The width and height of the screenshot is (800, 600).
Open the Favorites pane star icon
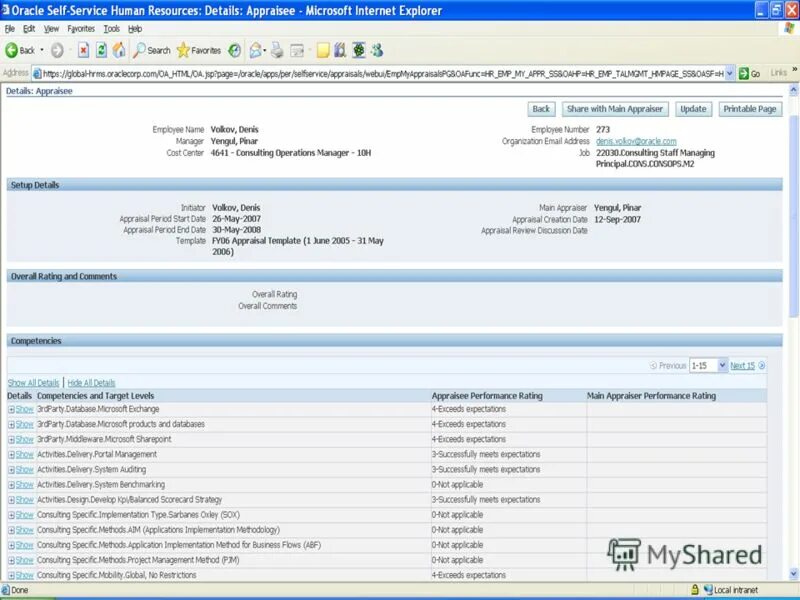click(x=198, y=50)
